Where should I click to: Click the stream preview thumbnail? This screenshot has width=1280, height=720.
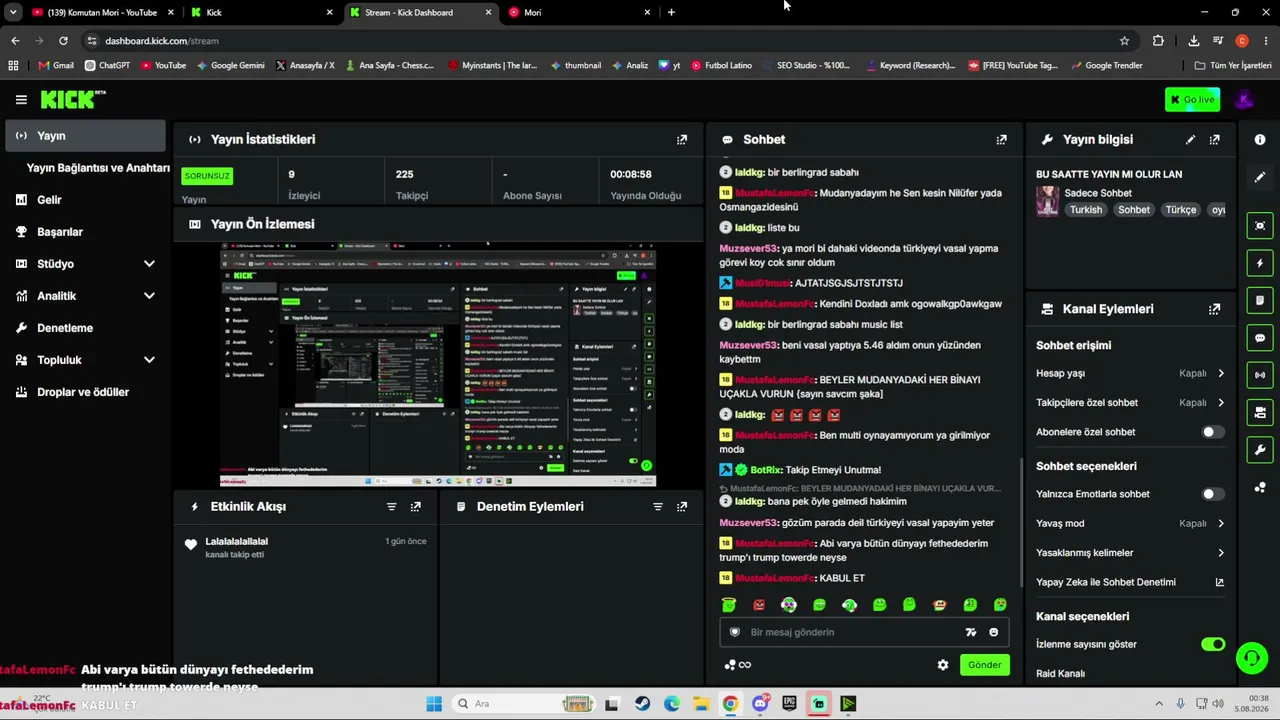coord(438,365)
